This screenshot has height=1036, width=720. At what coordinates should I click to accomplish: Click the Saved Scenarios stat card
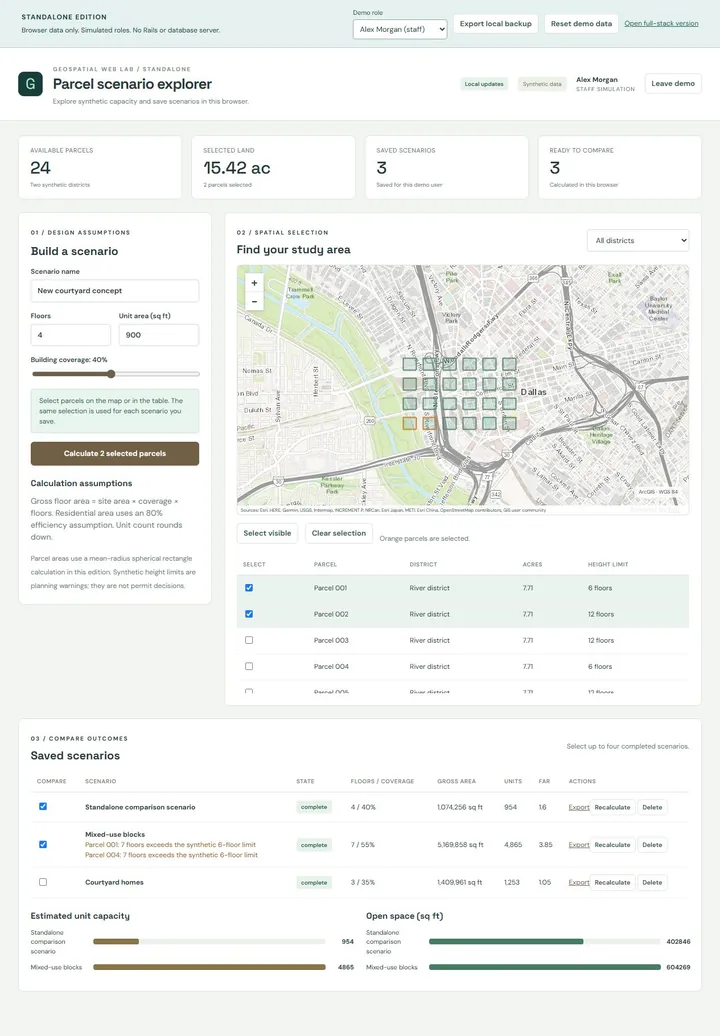[447, 167]
